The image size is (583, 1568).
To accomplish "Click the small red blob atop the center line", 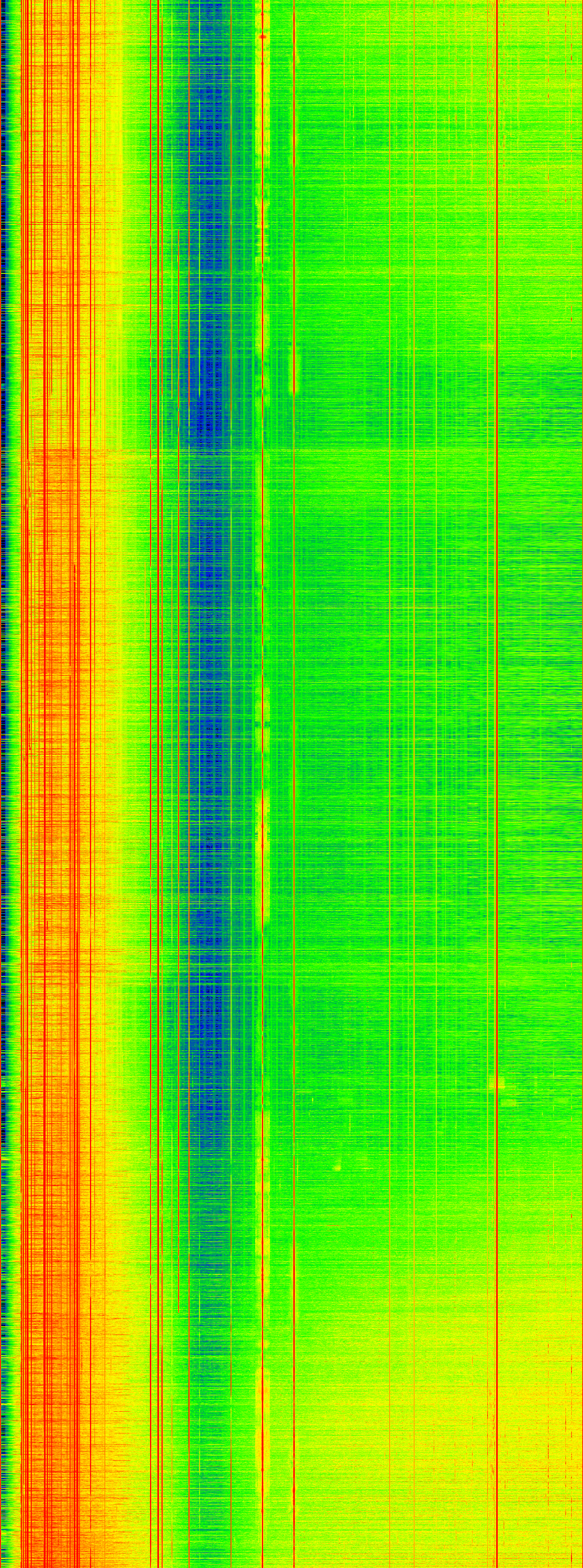I will coord(263,36).
